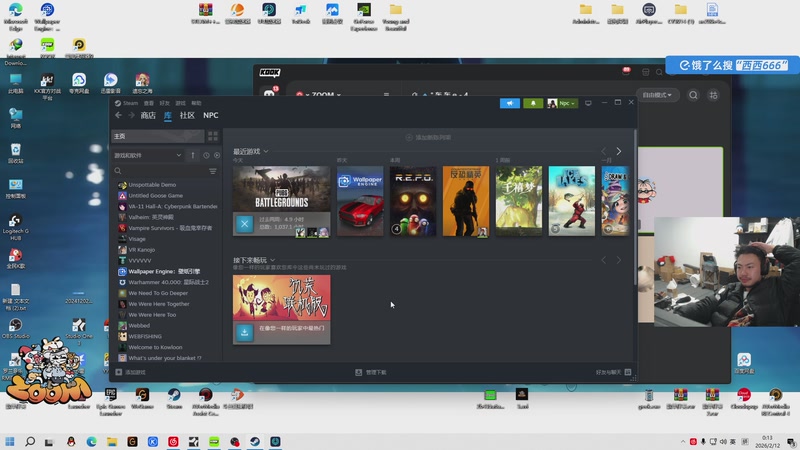Open Steam icon in the taskbar
This screenshot has height=450, width=800.
pyautogui.click(x=255, y=441)
